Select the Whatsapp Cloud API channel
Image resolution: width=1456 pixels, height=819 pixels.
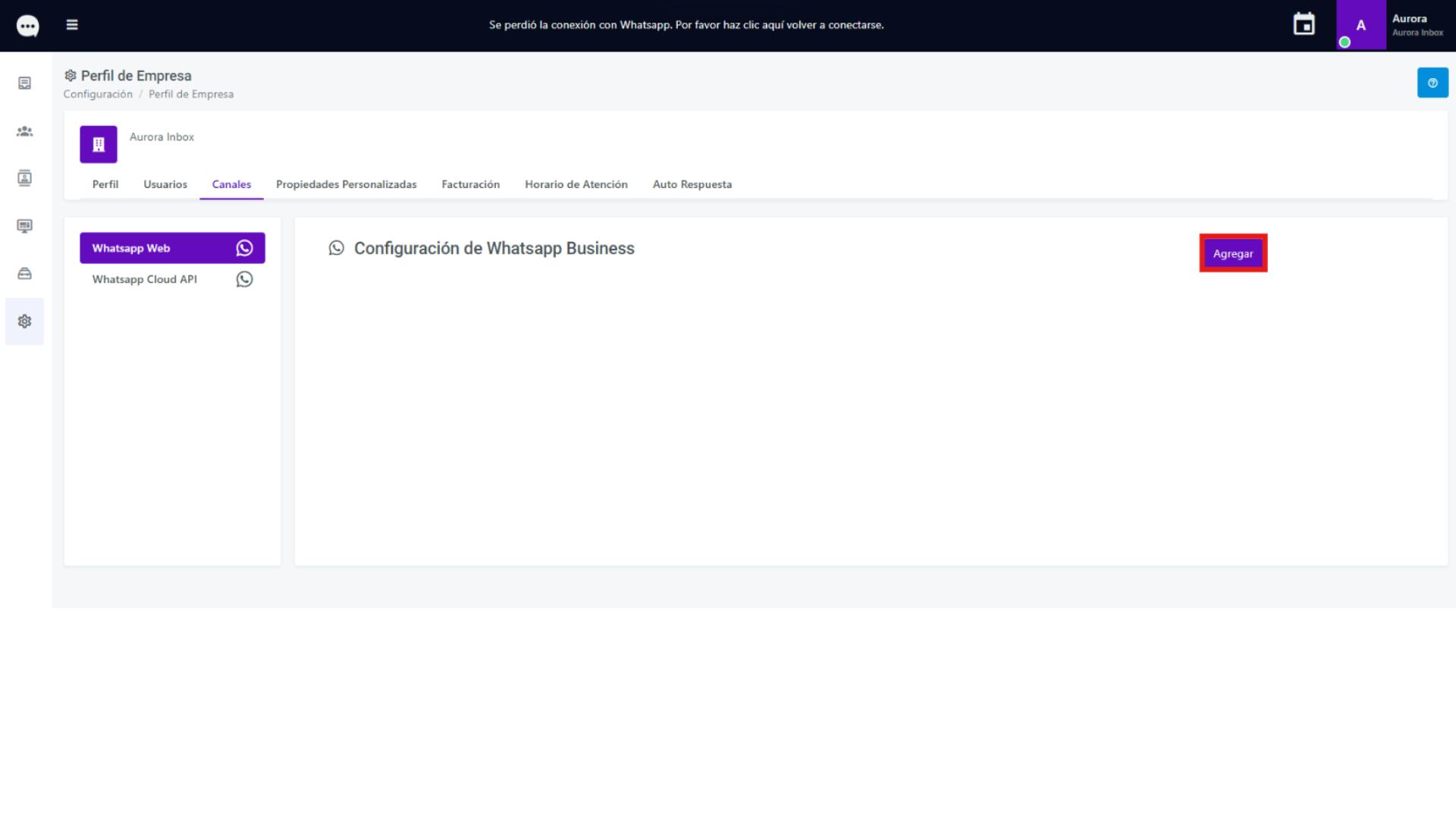point(172,279)
